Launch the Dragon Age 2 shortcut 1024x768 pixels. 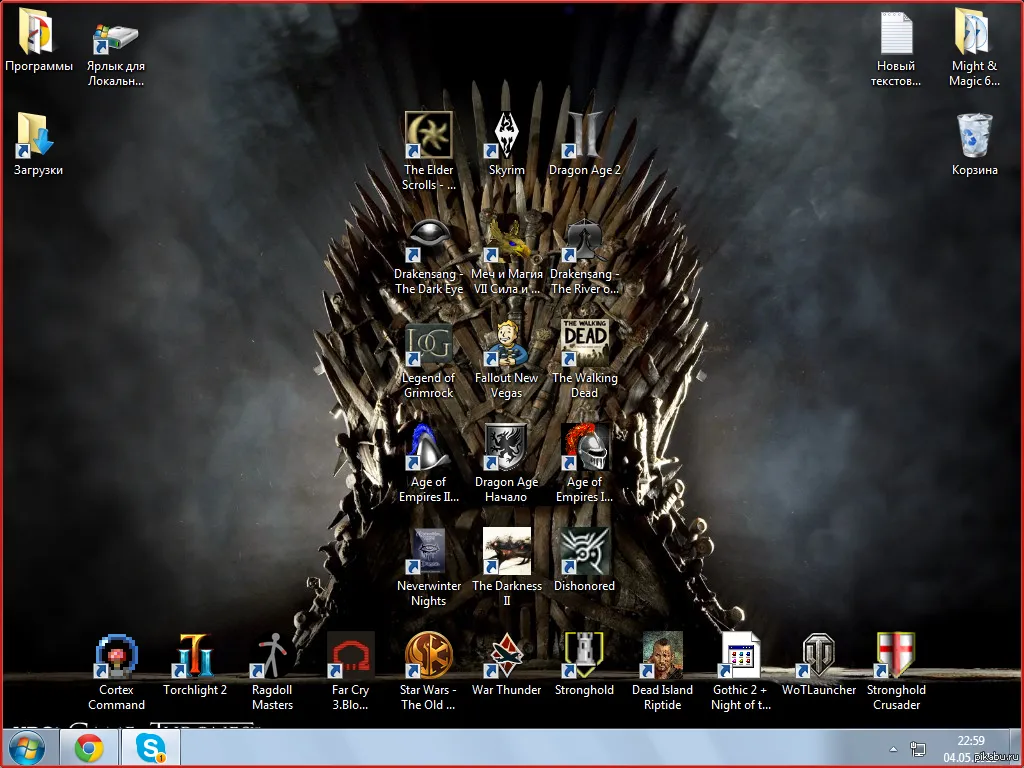coord(584,135)
